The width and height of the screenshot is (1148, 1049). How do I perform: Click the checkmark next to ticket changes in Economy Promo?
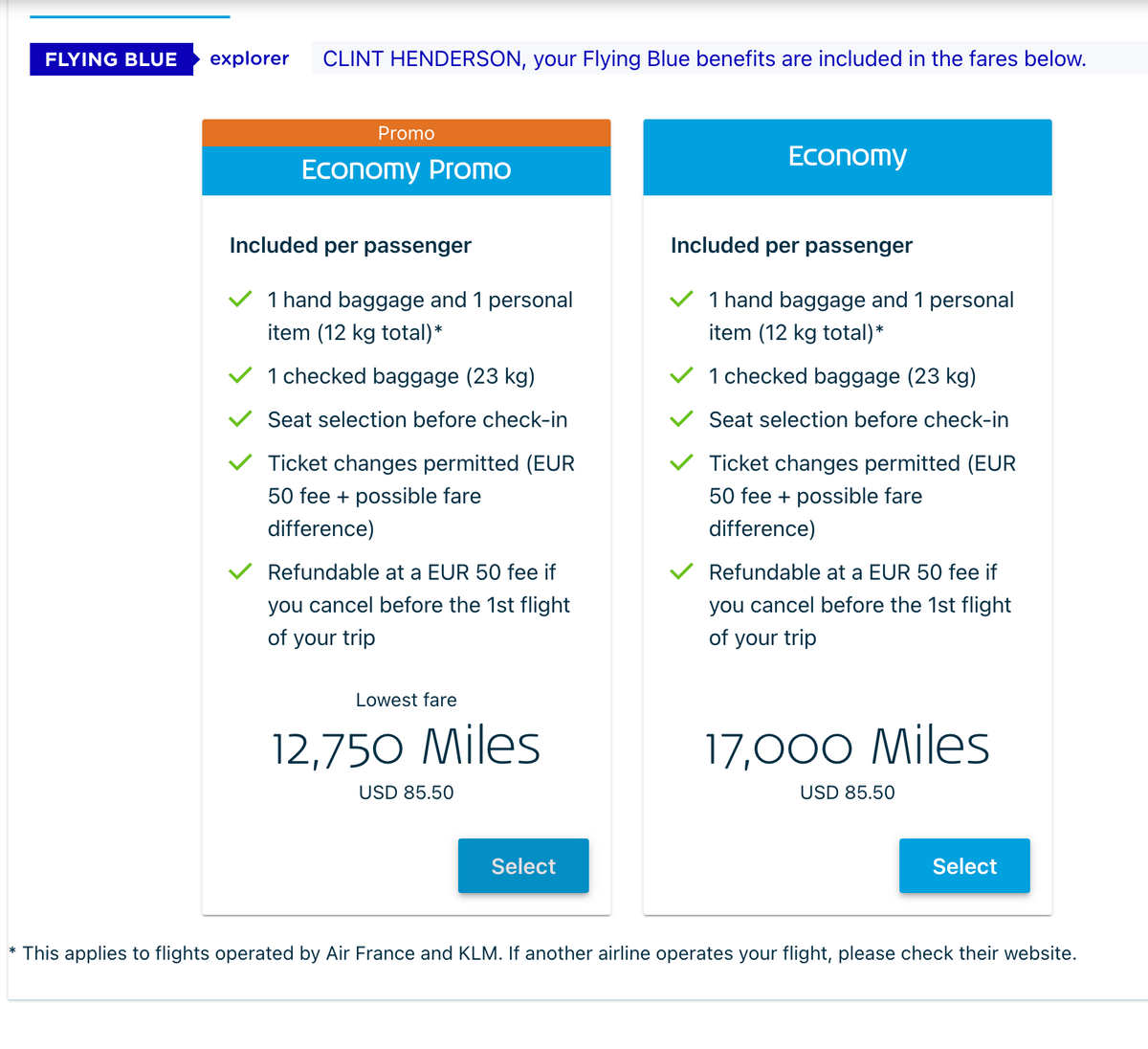tap(240, 462)
